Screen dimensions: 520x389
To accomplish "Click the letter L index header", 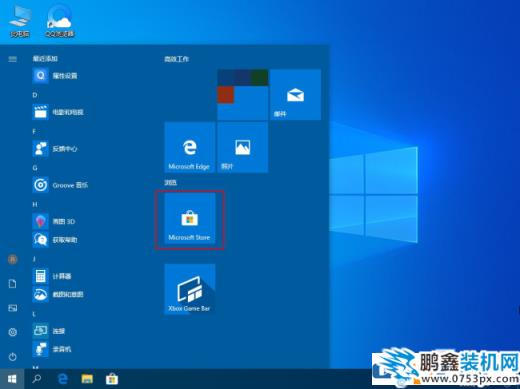I will coord(34,314).
